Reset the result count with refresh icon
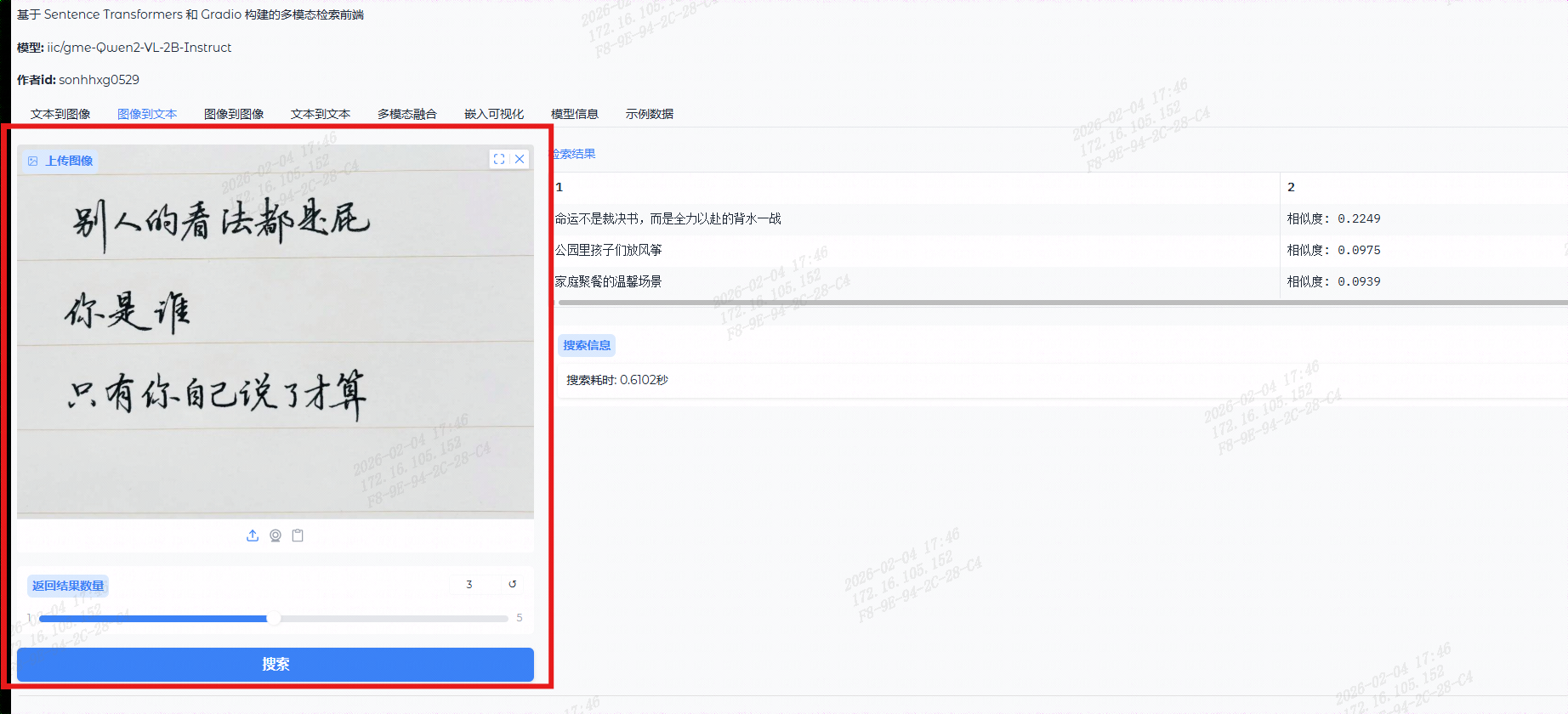Image resolution: width=1568 pixels, height=714 pixels. [x=513, y=584]
